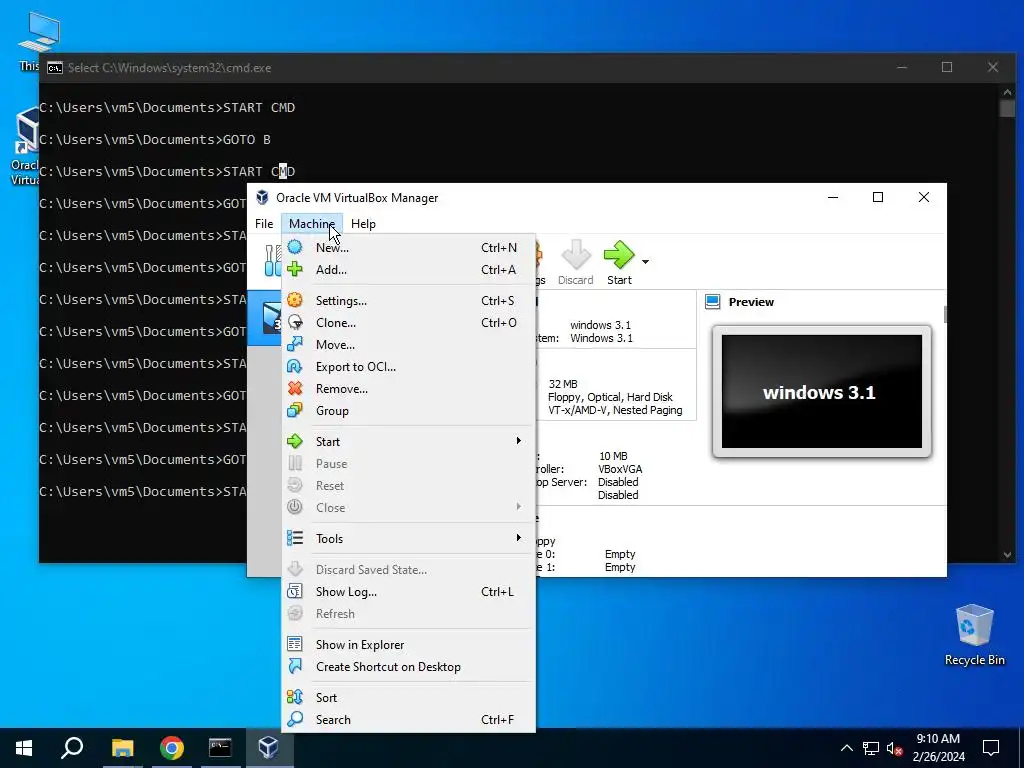
Task: Click the cmd window scrollbar down arrow
Action: pyautogui.click(x=1007, y=554)
